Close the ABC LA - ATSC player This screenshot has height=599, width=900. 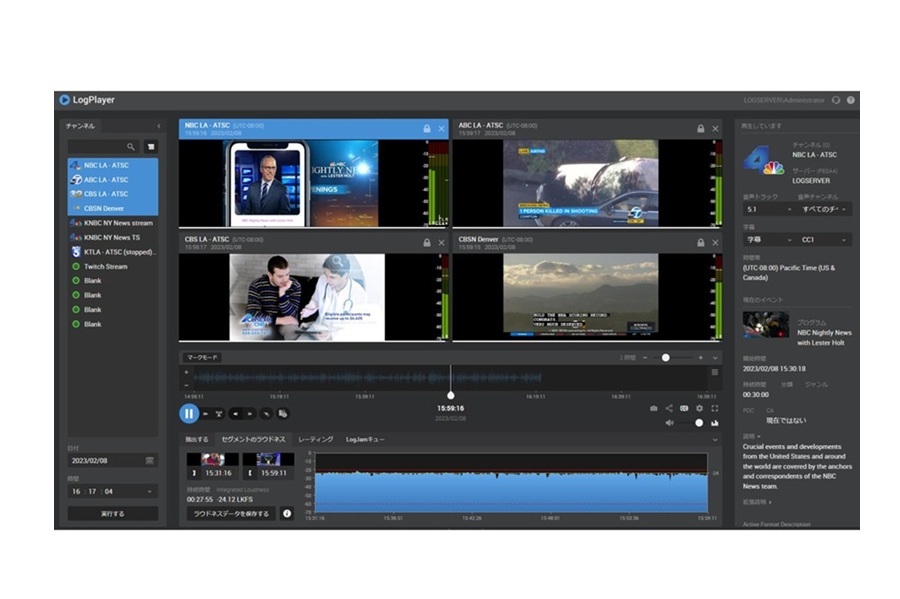click(715, 129)
